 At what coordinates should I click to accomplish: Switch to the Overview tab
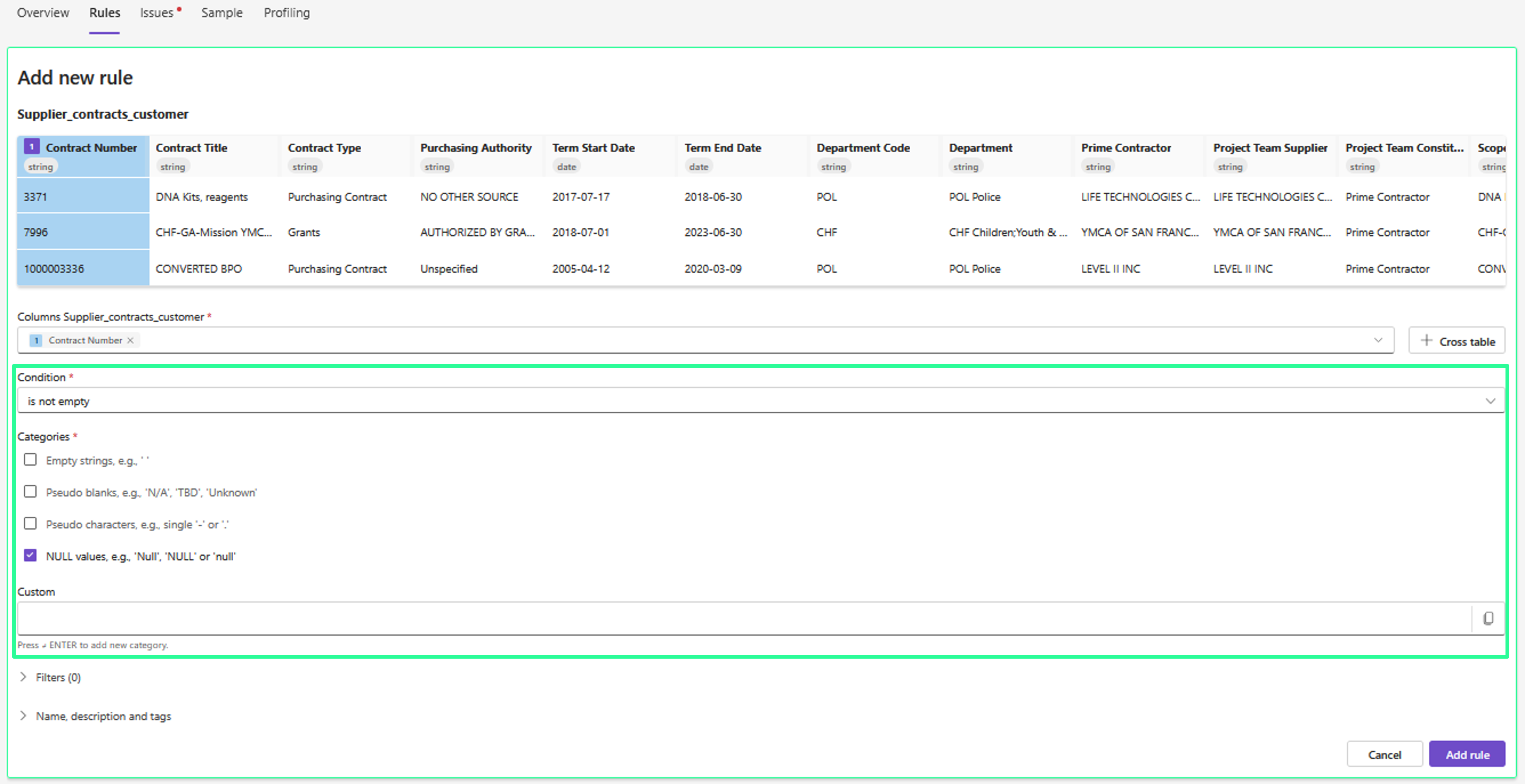[x=43, y=12]
